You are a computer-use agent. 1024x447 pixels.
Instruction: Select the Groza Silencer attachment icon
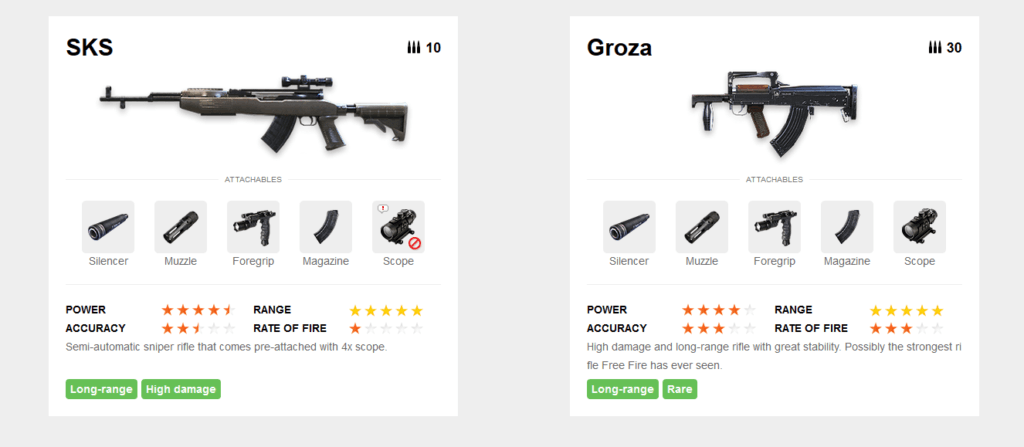point(629,227)
